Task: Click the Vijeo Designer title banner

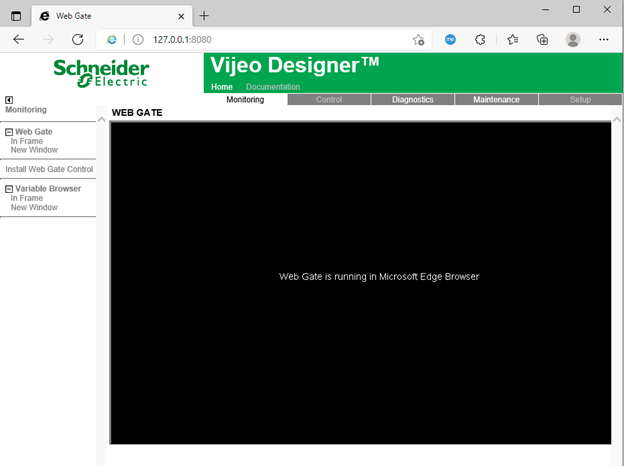Action: click(294, 65)
